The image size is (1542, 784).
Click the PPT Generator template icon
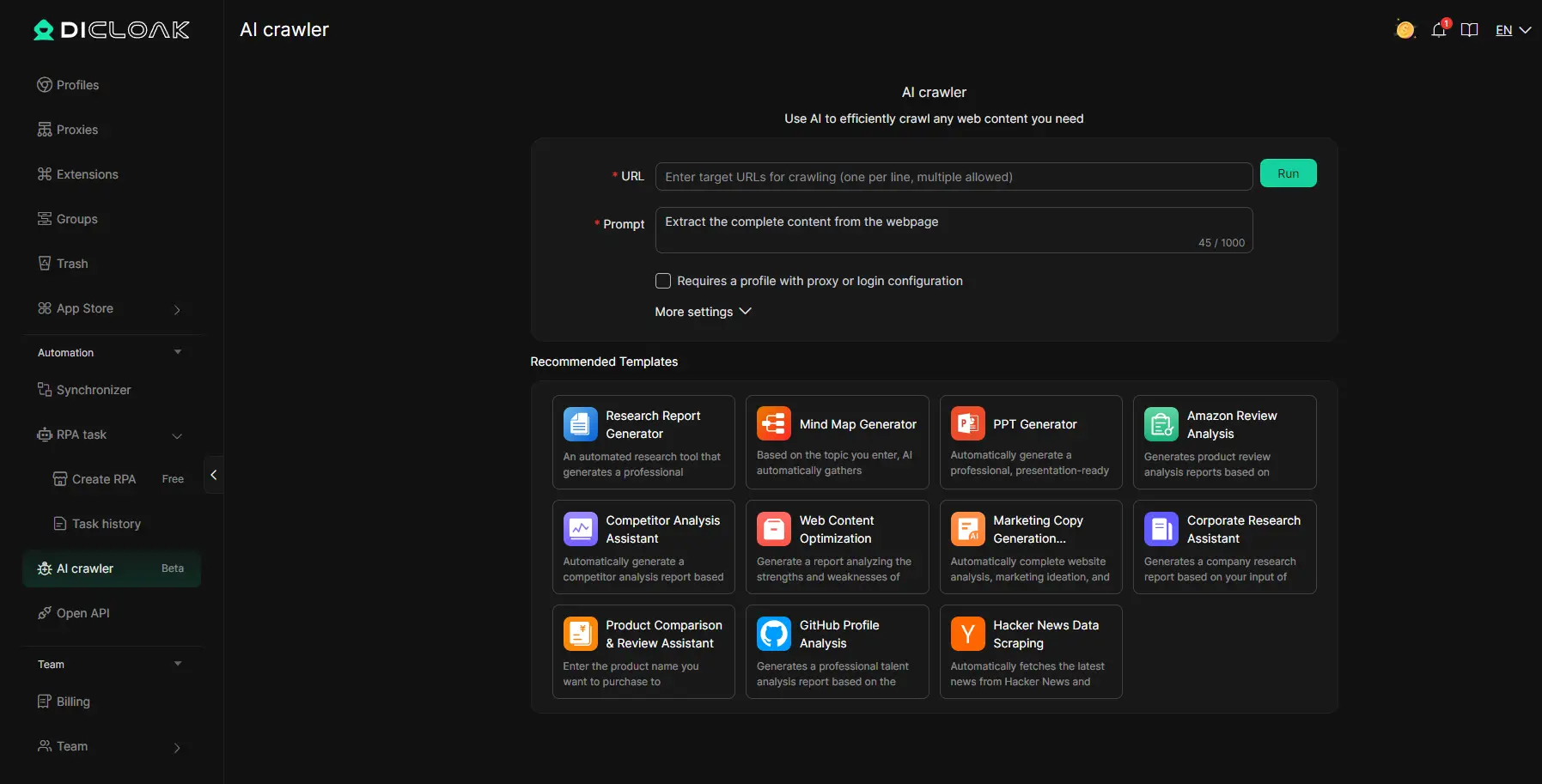967,424
